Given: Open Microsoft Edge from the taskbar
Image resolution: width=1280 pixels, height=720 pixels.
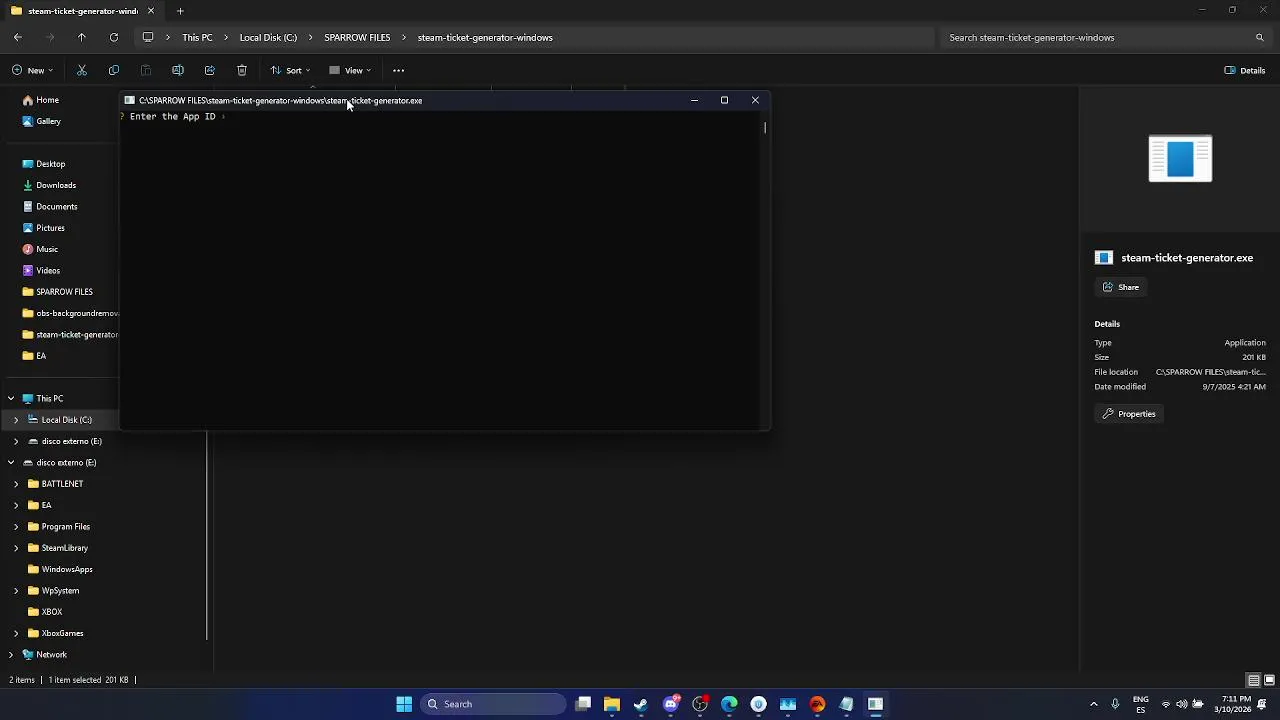Looking at the screenshot, I should (729, 704).
